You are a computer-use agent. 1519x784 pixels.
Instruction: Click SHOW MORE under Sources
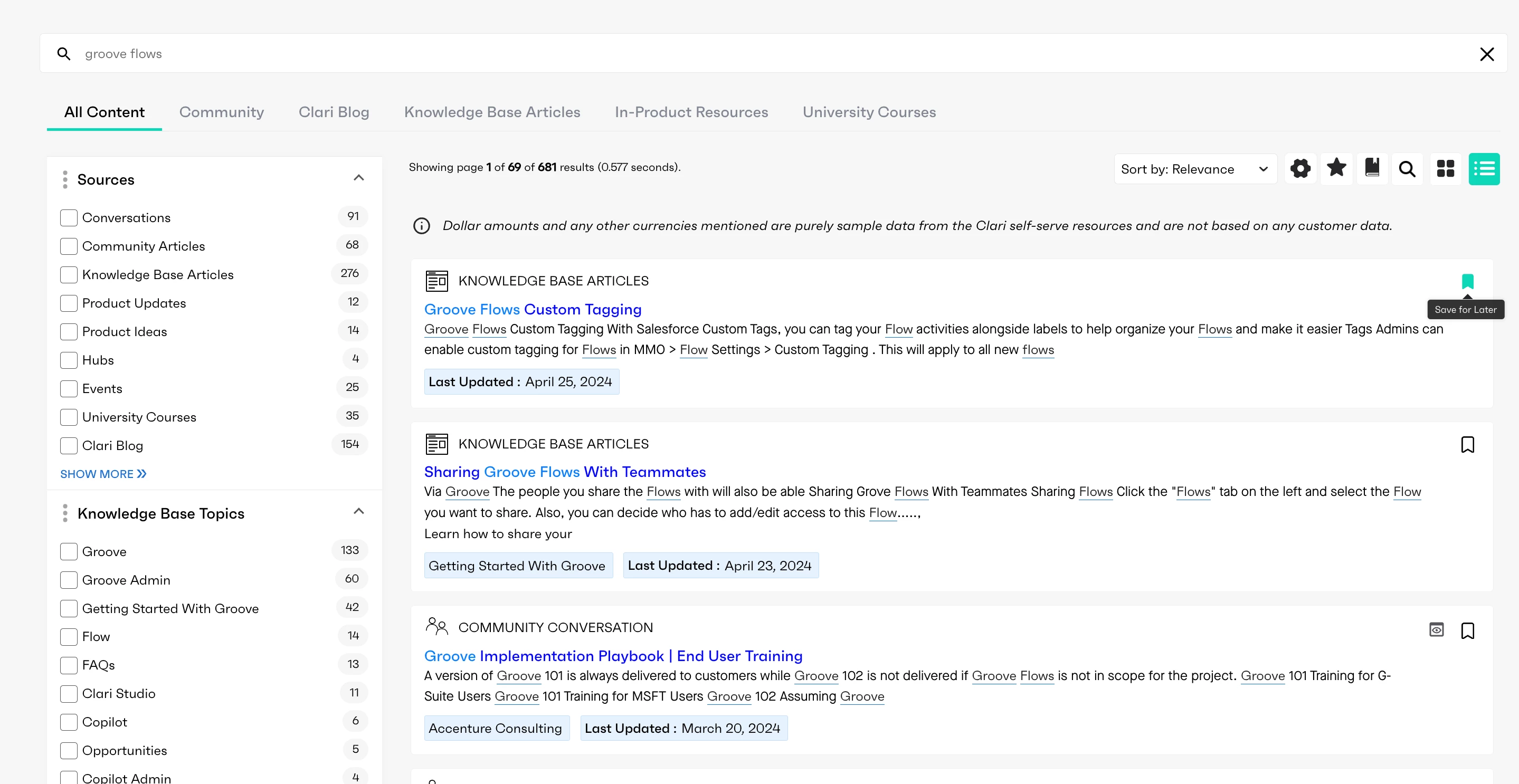click(x=103, y=474)
